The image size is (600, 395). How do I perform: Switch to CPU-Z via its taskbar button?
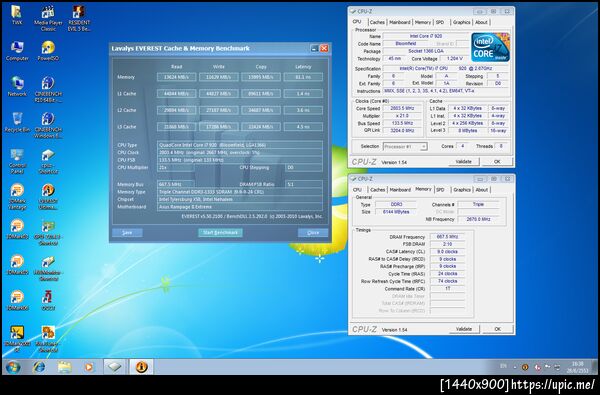114,367
